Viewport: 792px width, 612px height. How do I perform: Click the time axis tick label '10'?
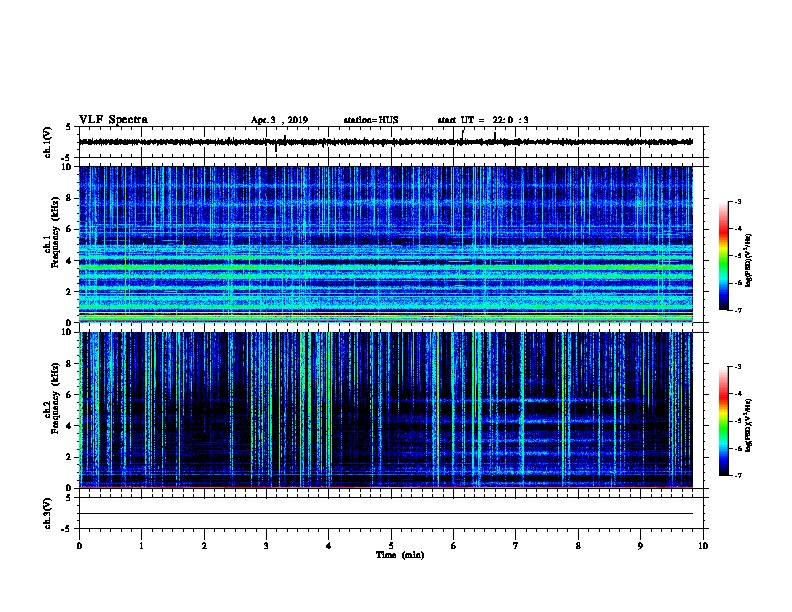[703, 545]
